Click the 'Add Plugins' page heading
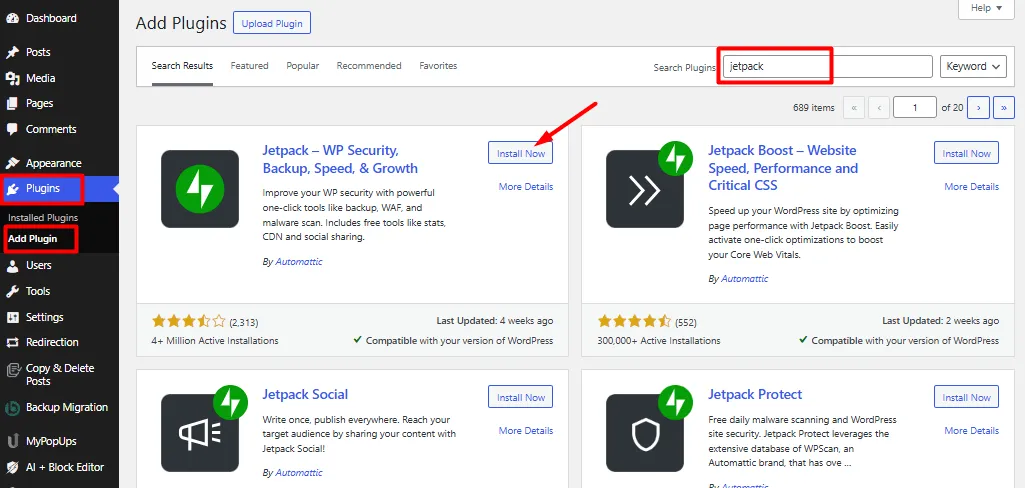The image size is (1025, 488). (x=181, y=24)
